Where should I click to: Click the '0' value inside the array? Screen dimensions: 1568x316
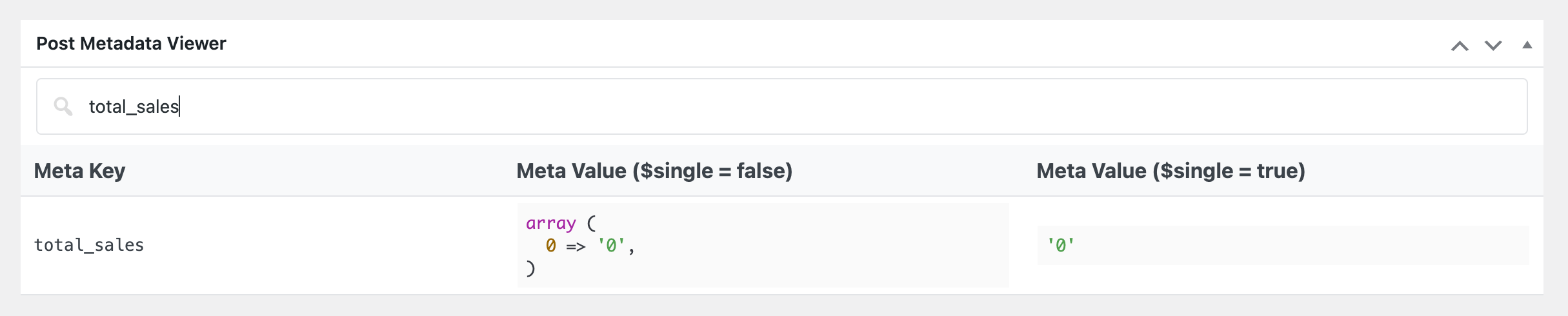[x=611, y=245]
